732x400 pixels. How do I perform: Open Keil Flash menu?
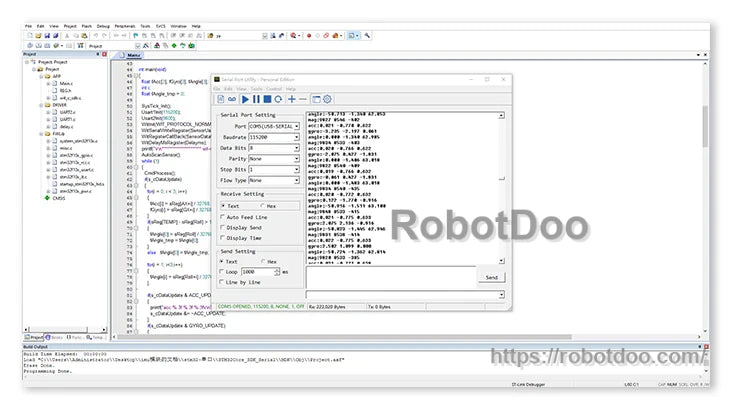[87, 26]
